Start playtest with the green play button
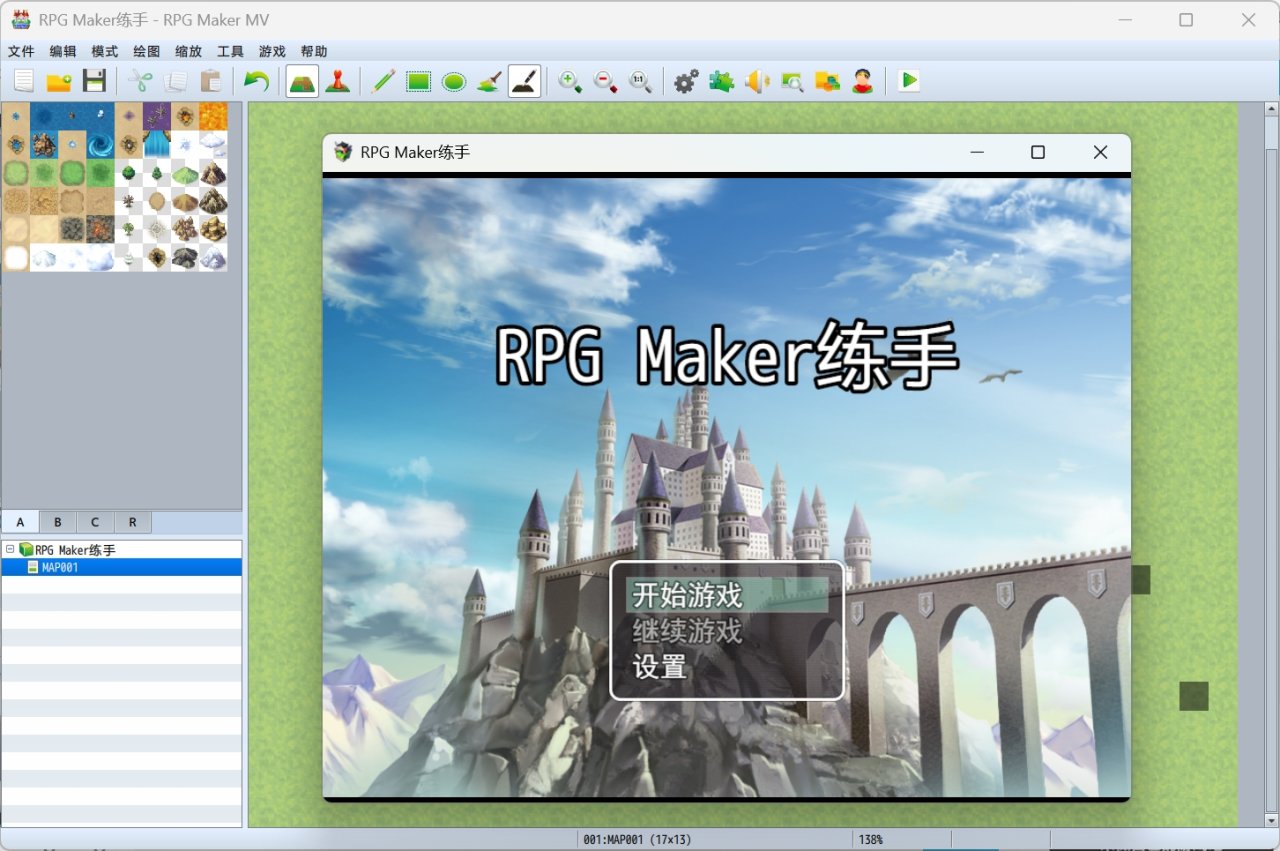This screenshot has width=1280, height=851. pos(908,81)
